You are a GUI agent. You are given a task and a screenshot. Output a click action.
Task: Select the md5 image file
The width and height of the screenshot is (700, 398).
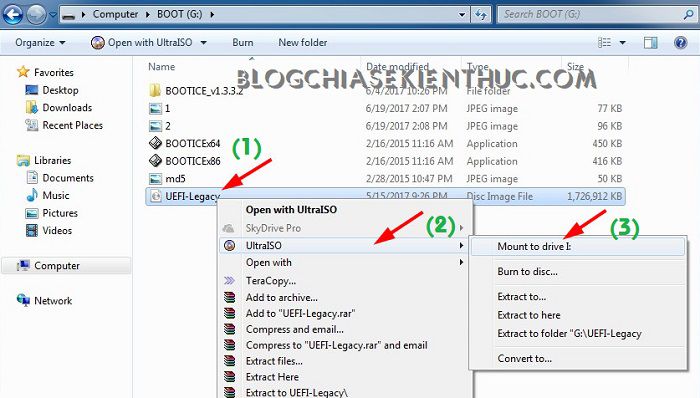[x=175, y=179]
